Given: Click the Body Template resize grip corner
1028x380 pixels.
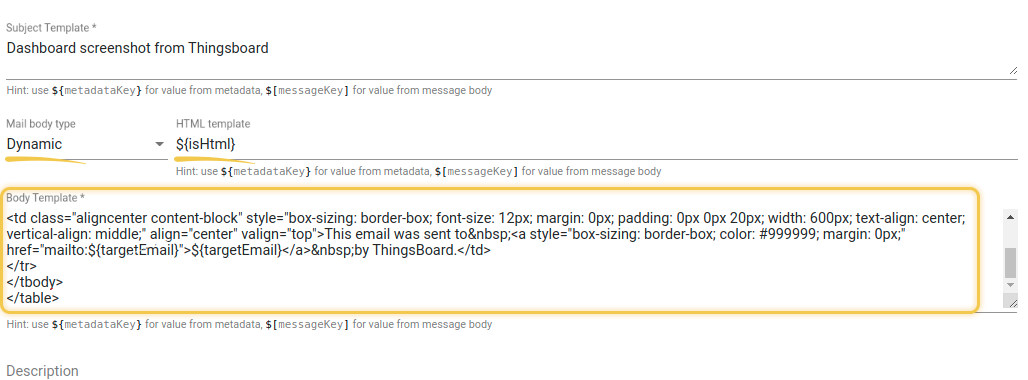Looking at the screenshot, I should click(x=1010, y=301).
